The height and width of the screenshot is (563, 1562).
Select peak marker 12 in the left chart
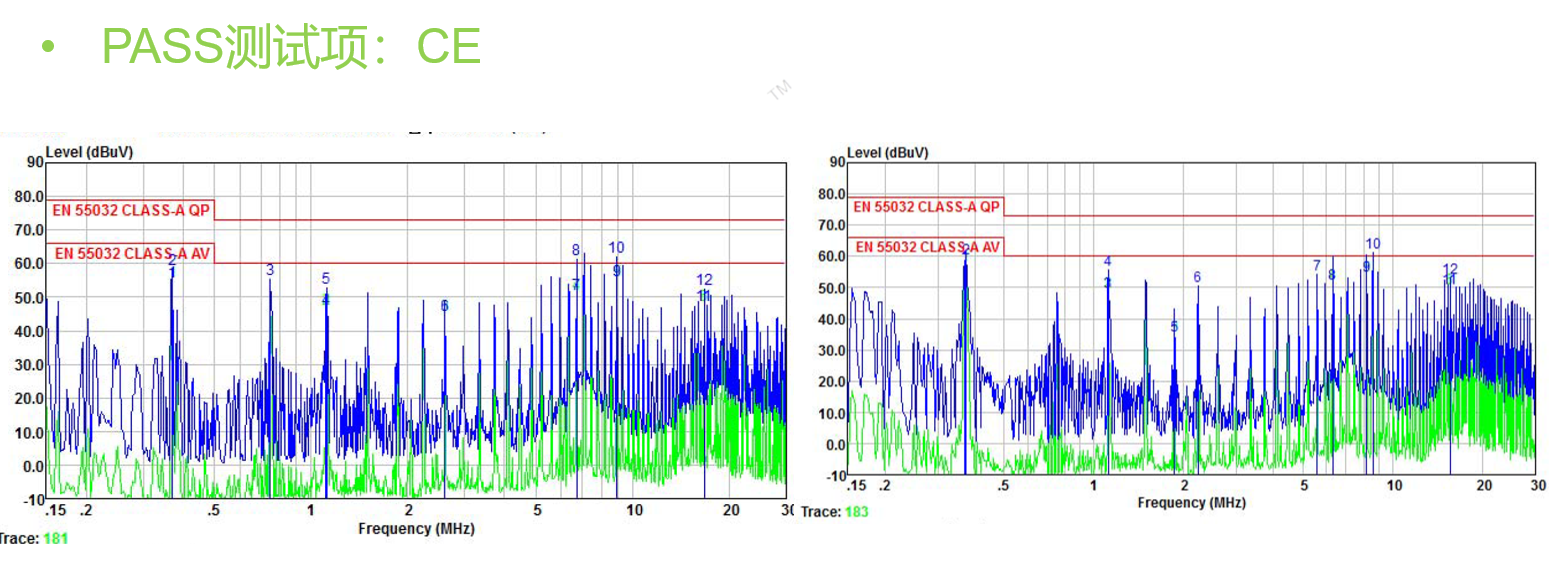click(704, 280)
